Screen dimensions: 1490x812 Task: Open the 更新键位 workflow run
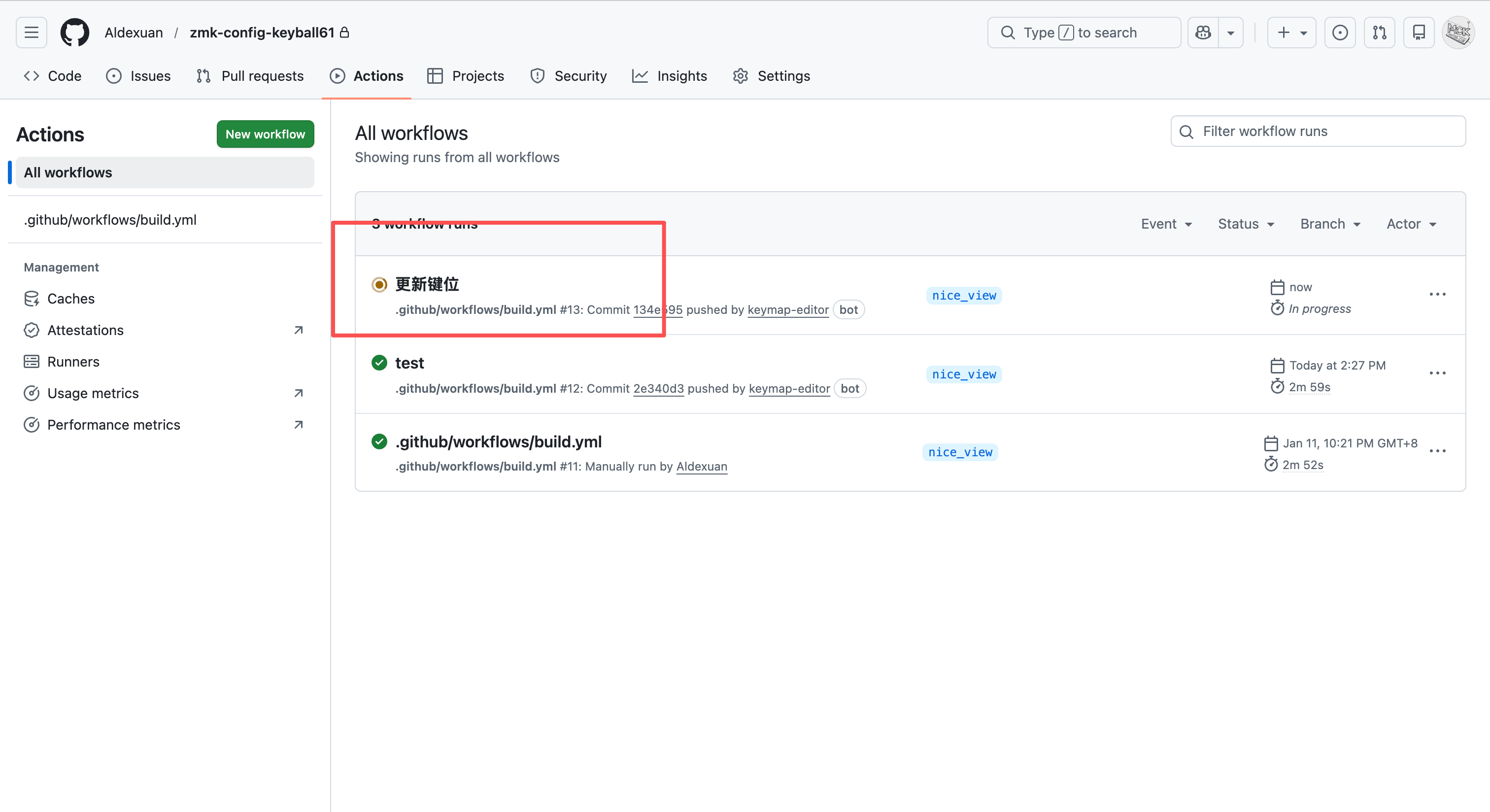pos(427,284)
